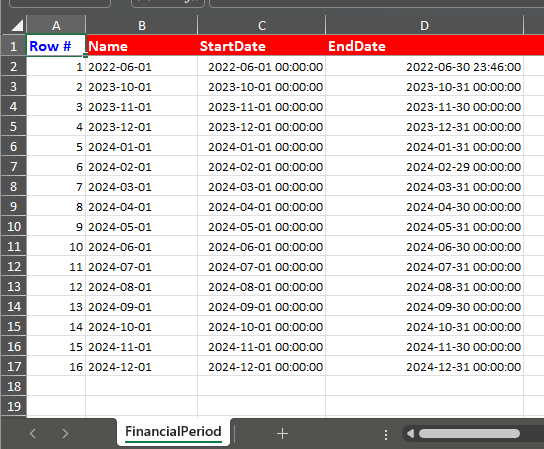This screenshot has width=544, height=449.
Task: Select column D header
Action: pyautogui.click(x=424, y=25)
